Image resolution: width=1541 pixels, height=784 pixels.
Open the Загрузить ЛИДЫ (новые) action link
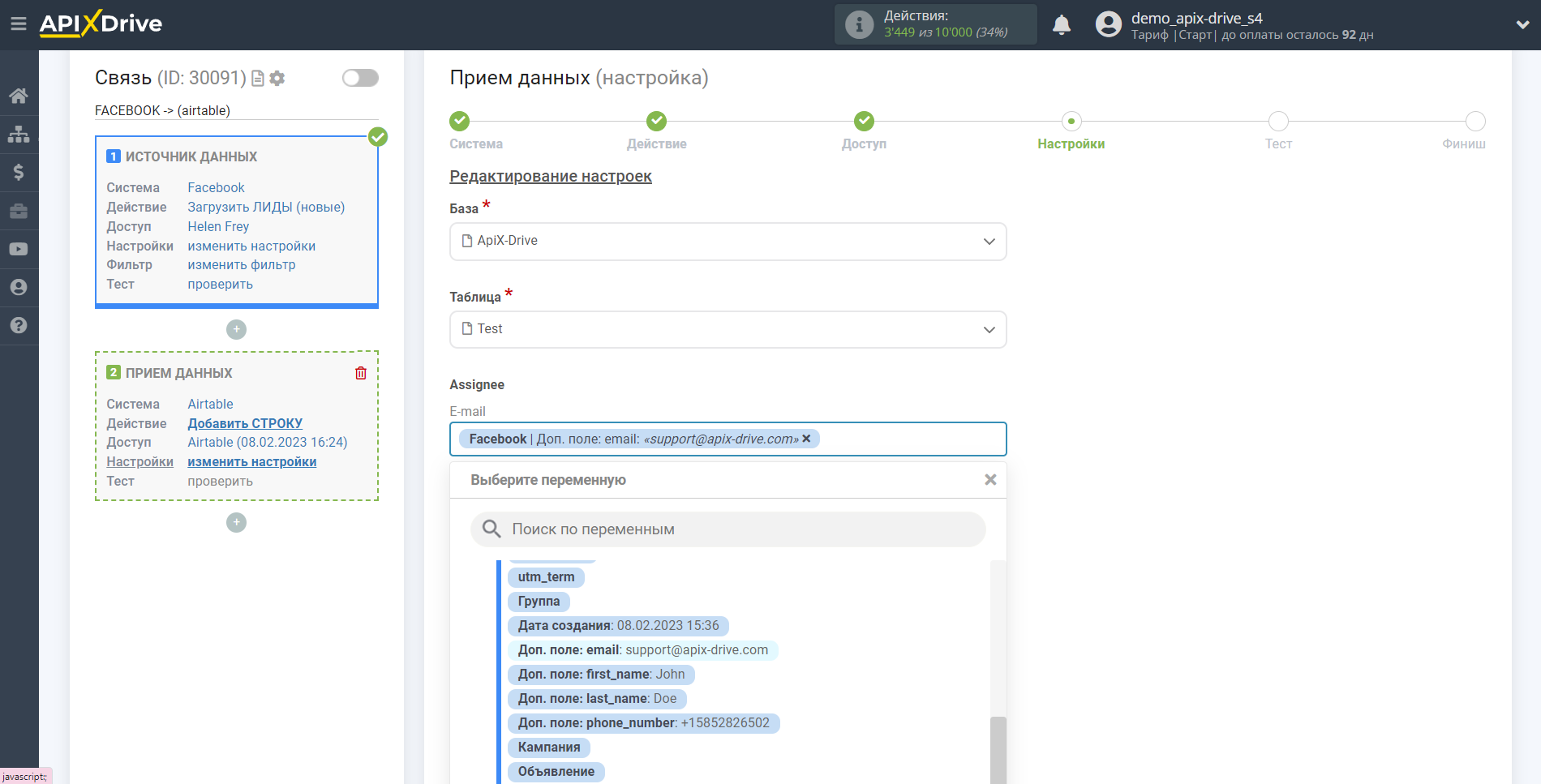(266, 207)
